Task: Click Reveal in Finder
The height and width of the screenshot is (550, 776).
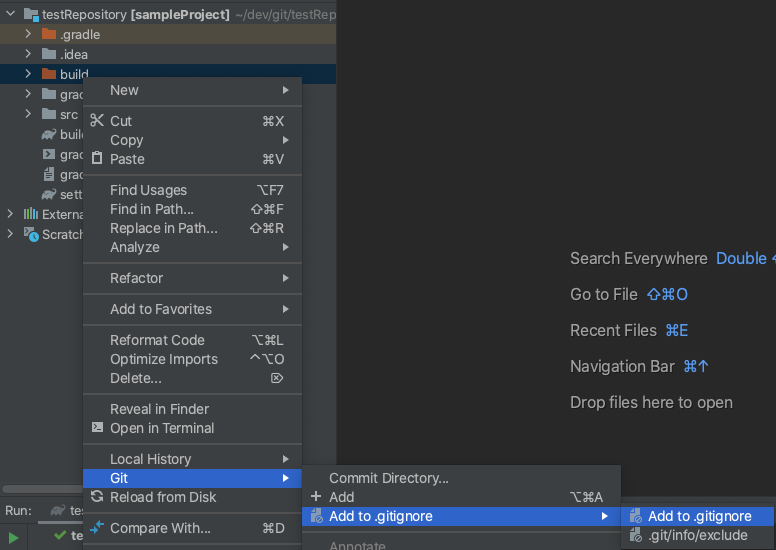Action: [159, 409]
